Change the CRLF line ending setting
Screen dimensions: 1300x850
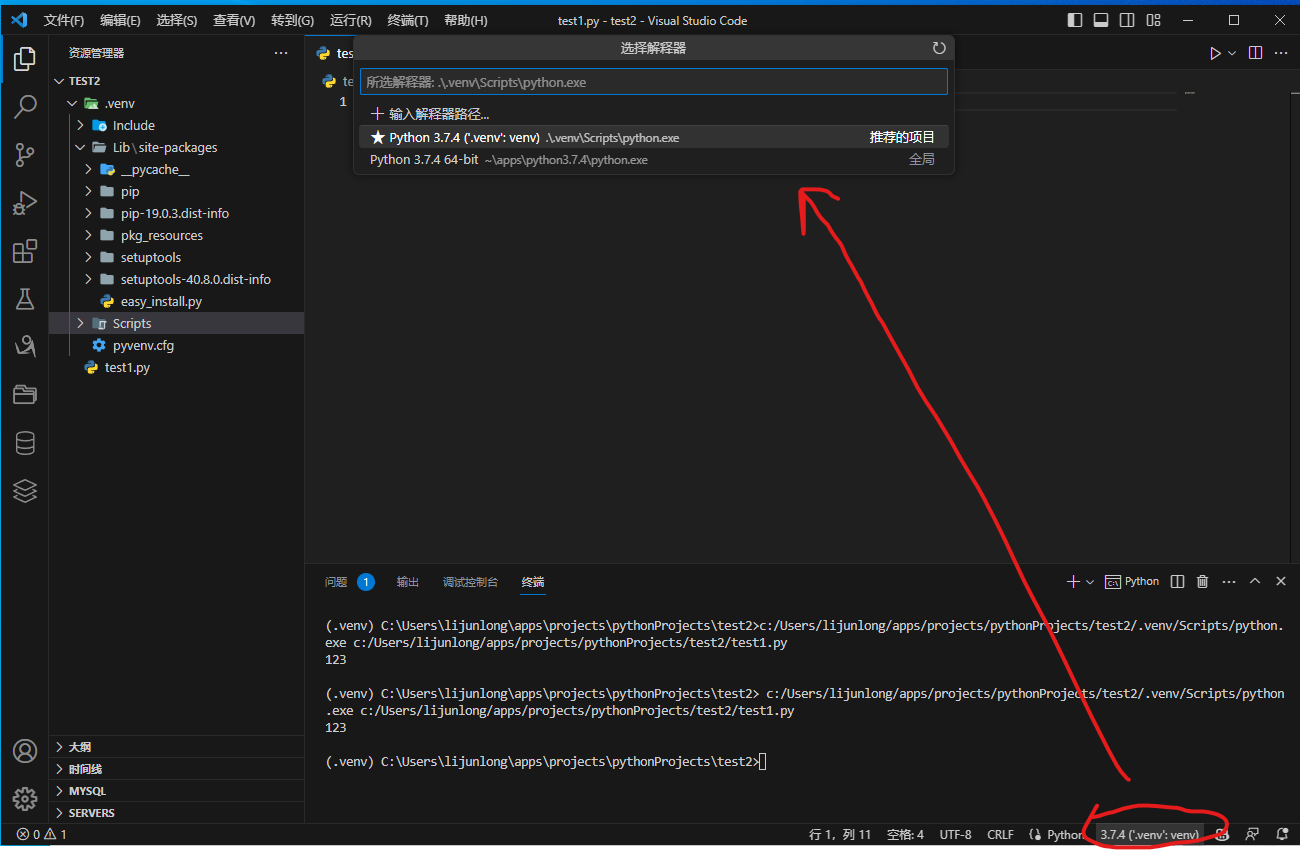pos(1000,834)
